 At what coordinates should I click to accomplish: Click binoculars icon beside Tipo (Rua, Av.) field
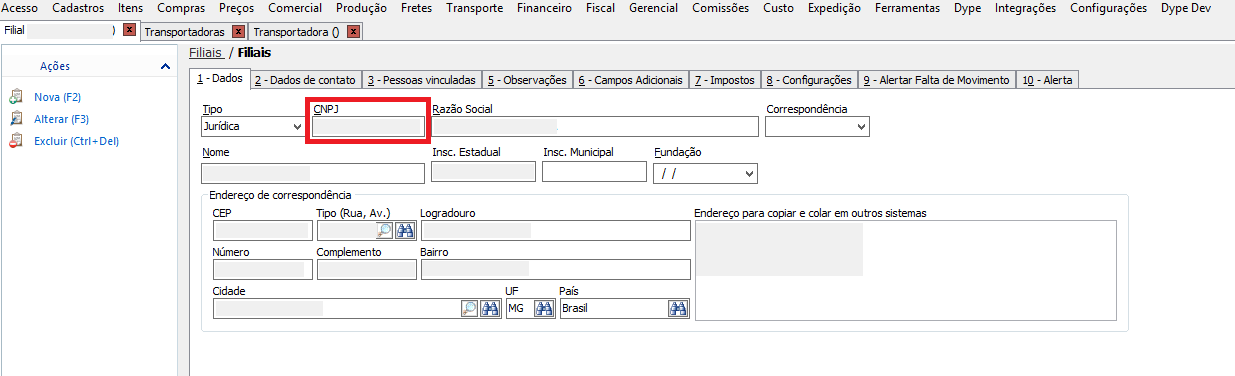(x=404, y=230)
